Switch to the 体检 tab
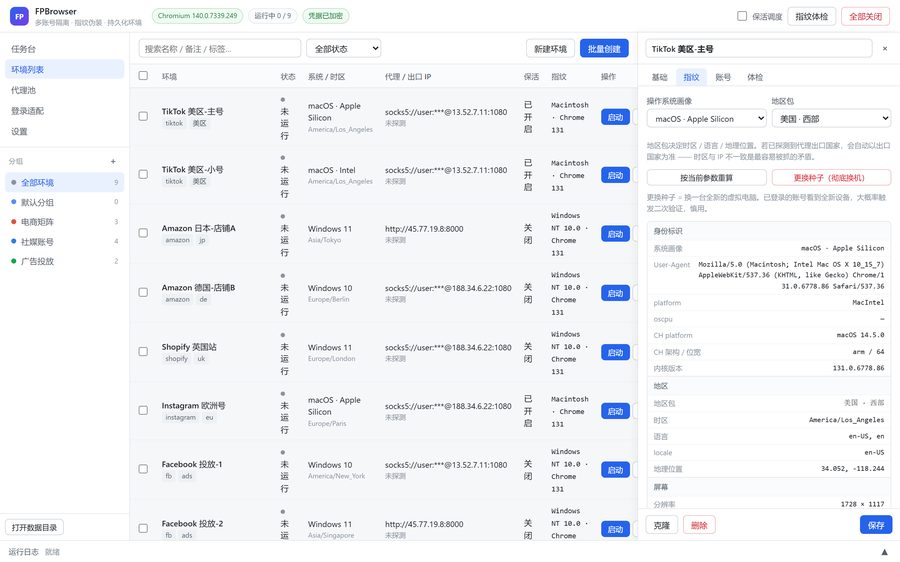Screen dimensions: 900x562 click(x=755, y=77)
